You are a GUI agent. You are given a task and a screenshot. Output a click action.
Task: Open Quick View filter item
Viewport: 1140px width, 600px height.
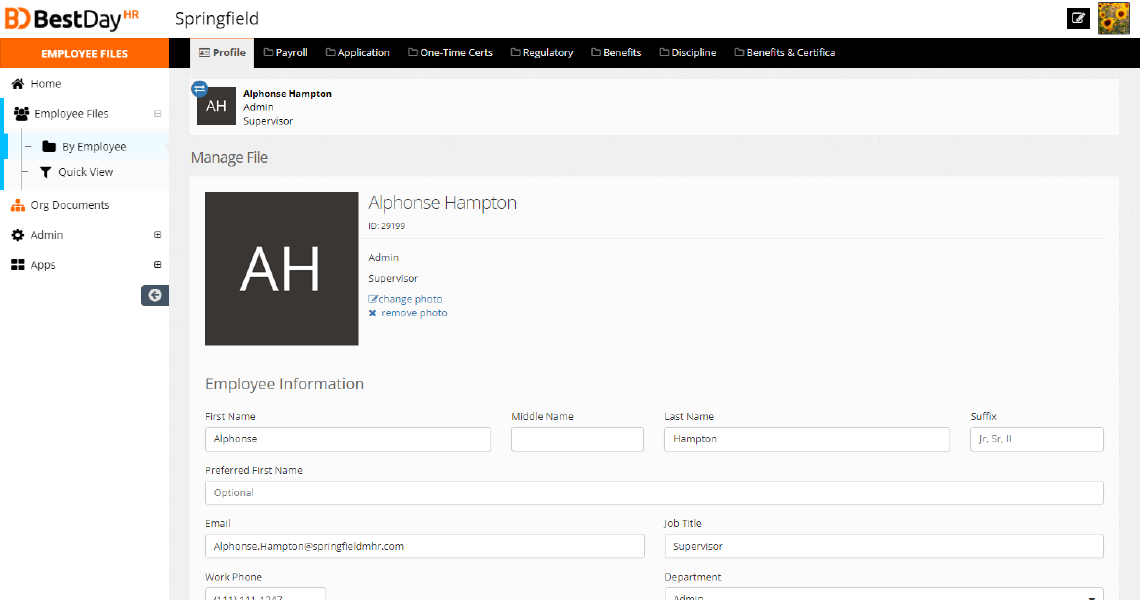click(85, 172)
